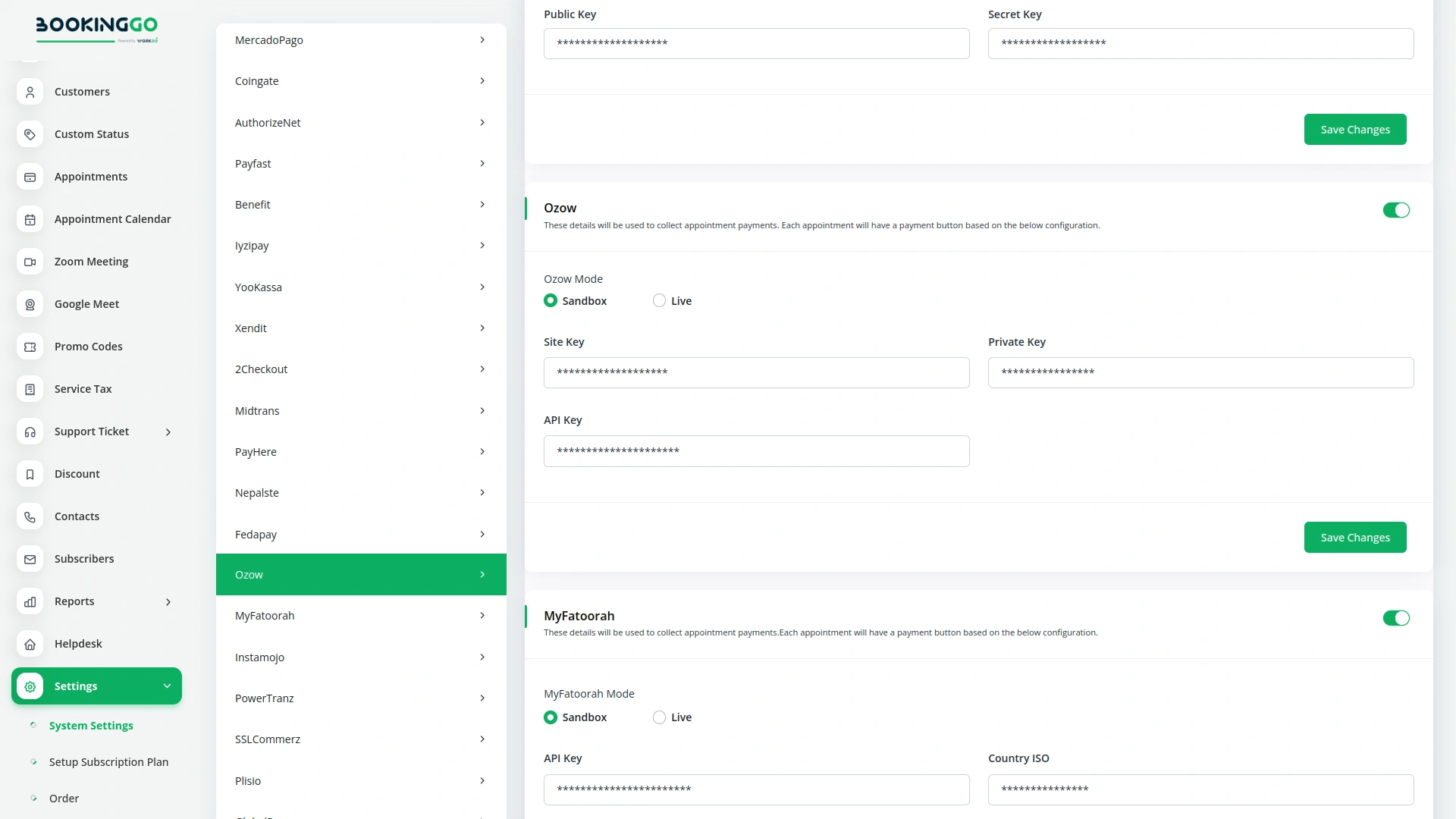Viewport: 1456px width, 819px height.
Task: Select the Support Ticket headset icon
Action: (29, 431)
